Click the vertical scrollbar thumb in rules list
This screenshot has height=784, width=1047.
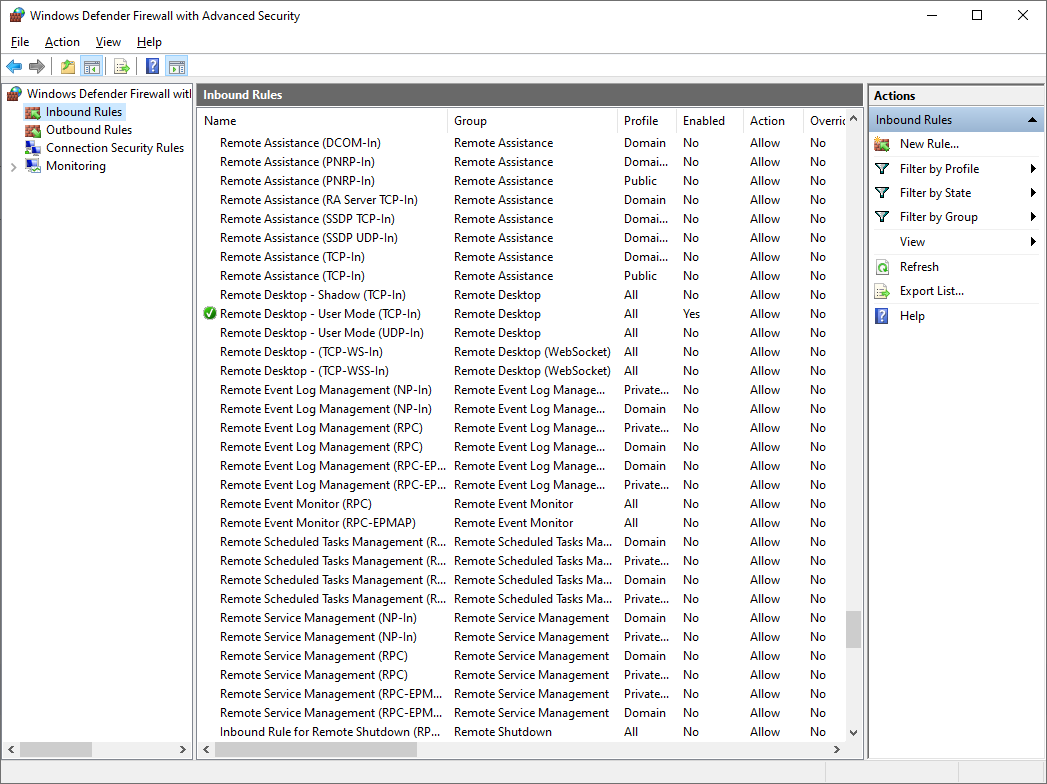[x=853, y=629]
